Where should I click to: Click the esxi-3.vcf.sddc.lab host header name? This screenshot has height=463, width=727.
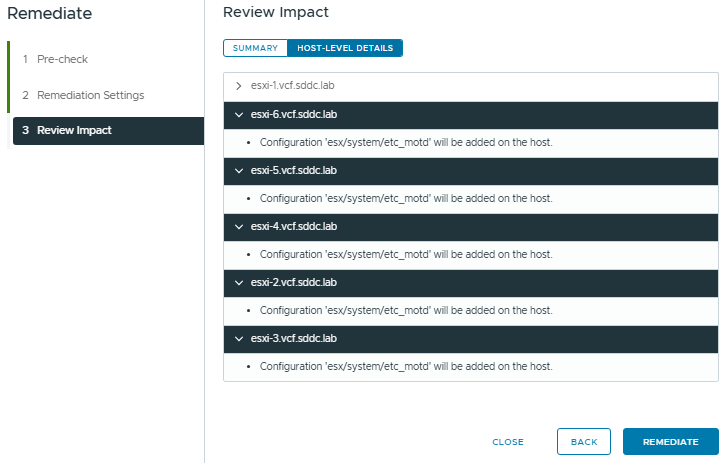click(x=294, y=338)
